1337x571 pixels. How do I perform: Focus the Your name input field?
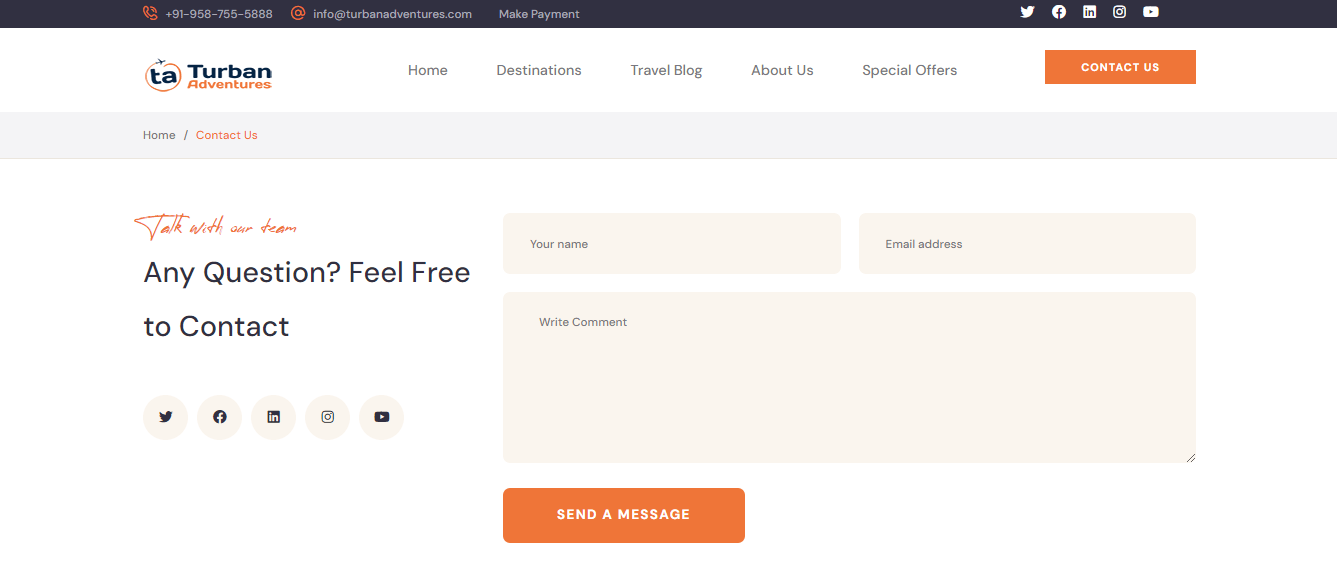click(672, 243)
